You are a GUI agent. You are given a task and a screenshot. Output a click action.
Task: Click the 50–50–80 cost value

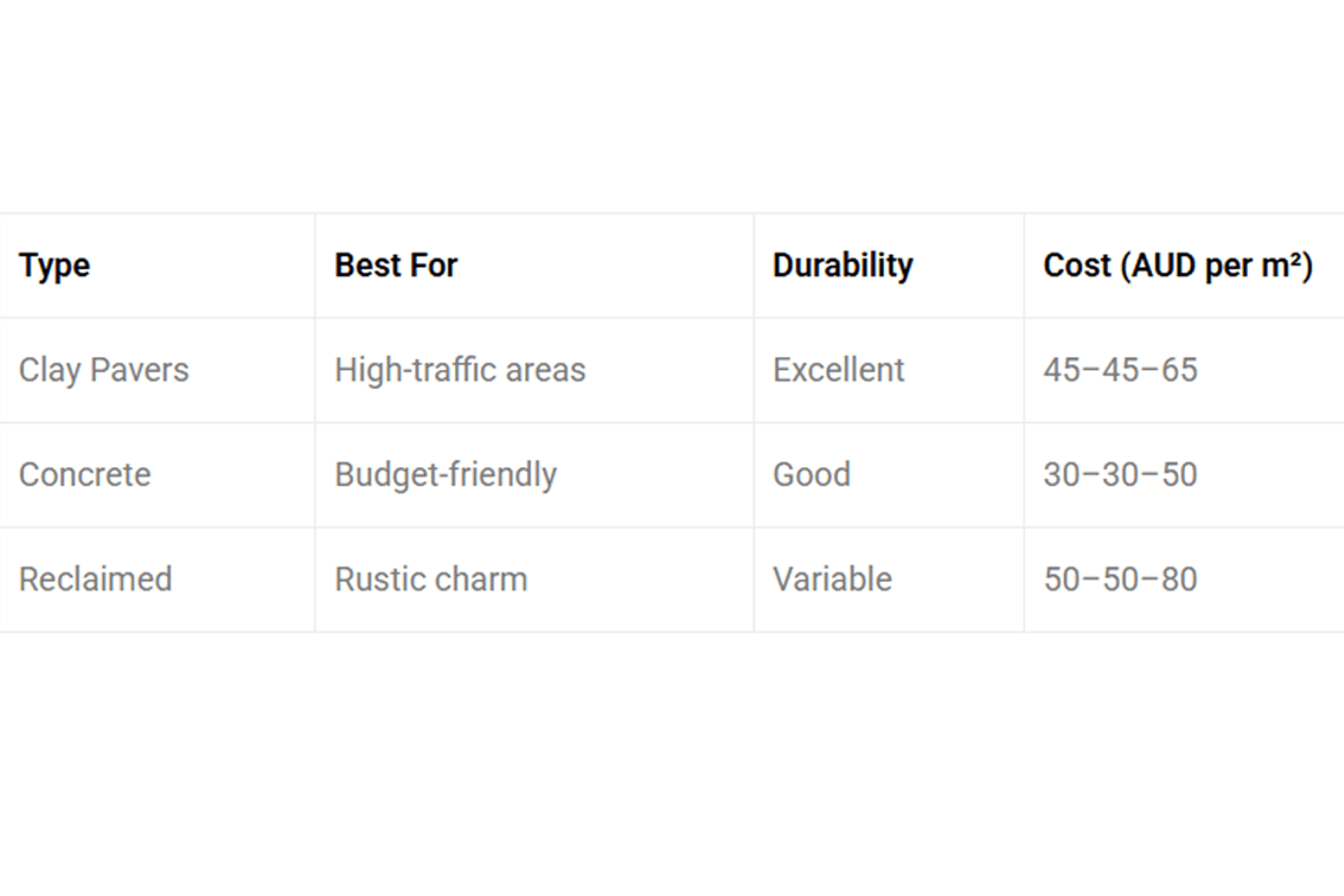1120,580
